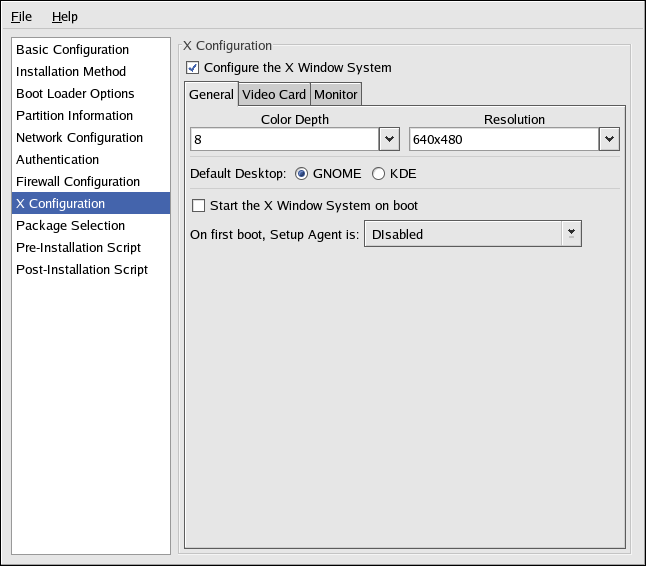The width and height of the screenshot is (646, 566).
Task: Select the General tab
Action: 211,95
